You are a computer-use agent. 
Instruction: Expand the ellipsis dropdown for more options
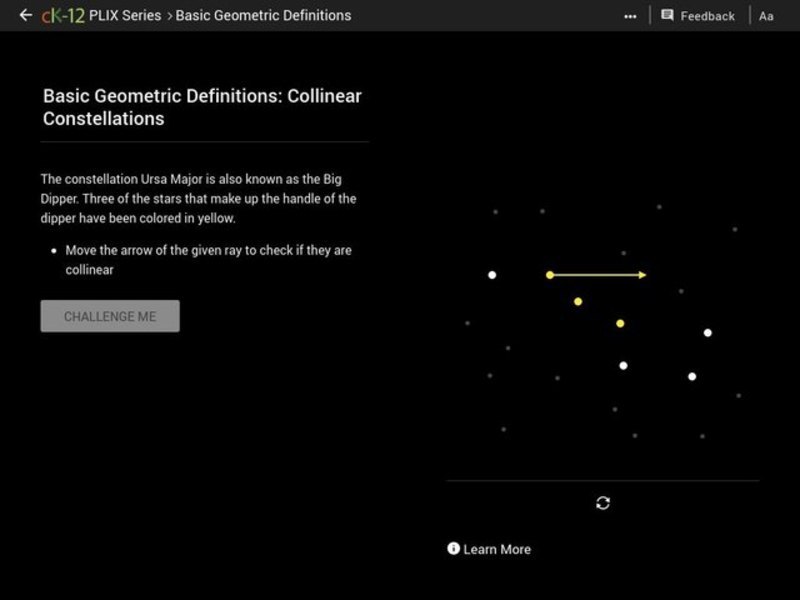[630, 15]
